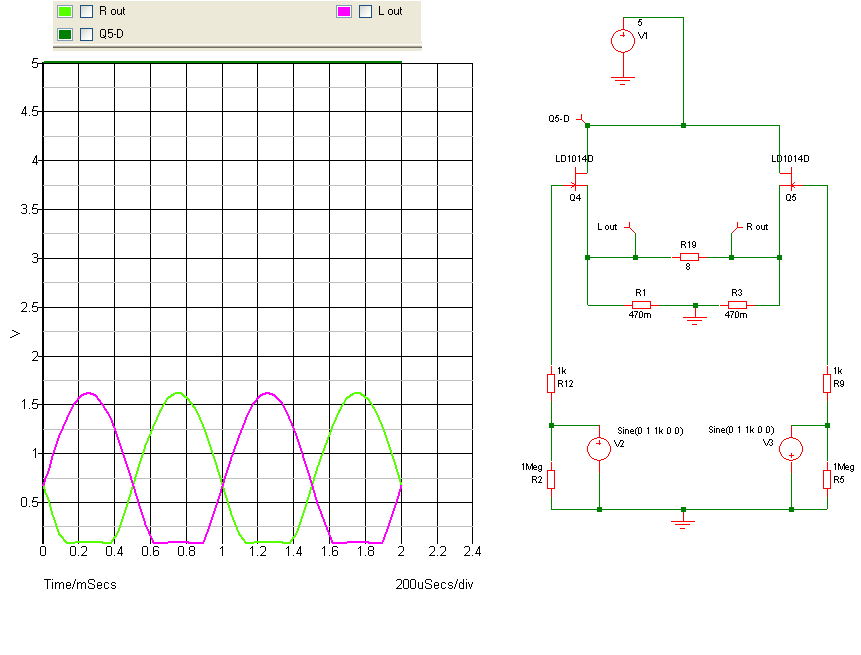Image resolution: width=861 pixels, height=655 pixels.
Task: Click the Q5-D flat trace at 5 V
Action: click(222, 63)
